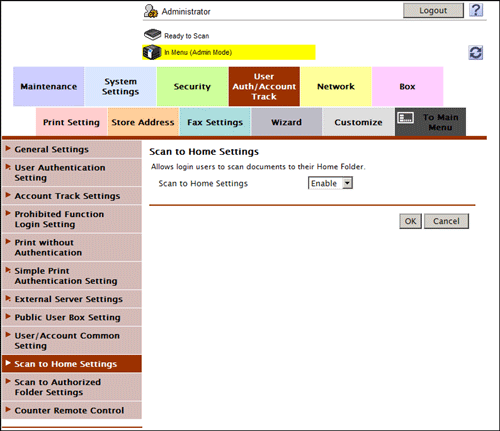The height and width of the screenshot is (431, 500).
Task: Switch to the Security tab
Action: pos(192,86)
